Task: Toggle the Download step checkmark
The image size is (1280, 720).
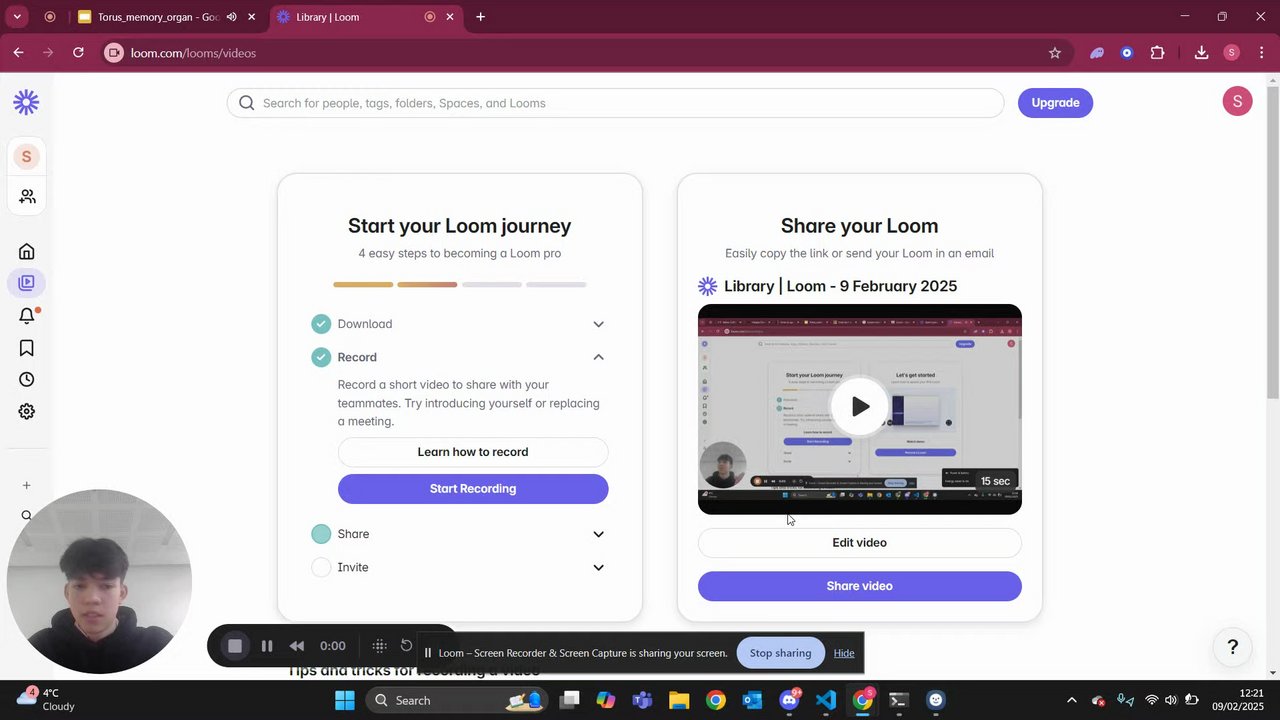Action: click(321, 324)
